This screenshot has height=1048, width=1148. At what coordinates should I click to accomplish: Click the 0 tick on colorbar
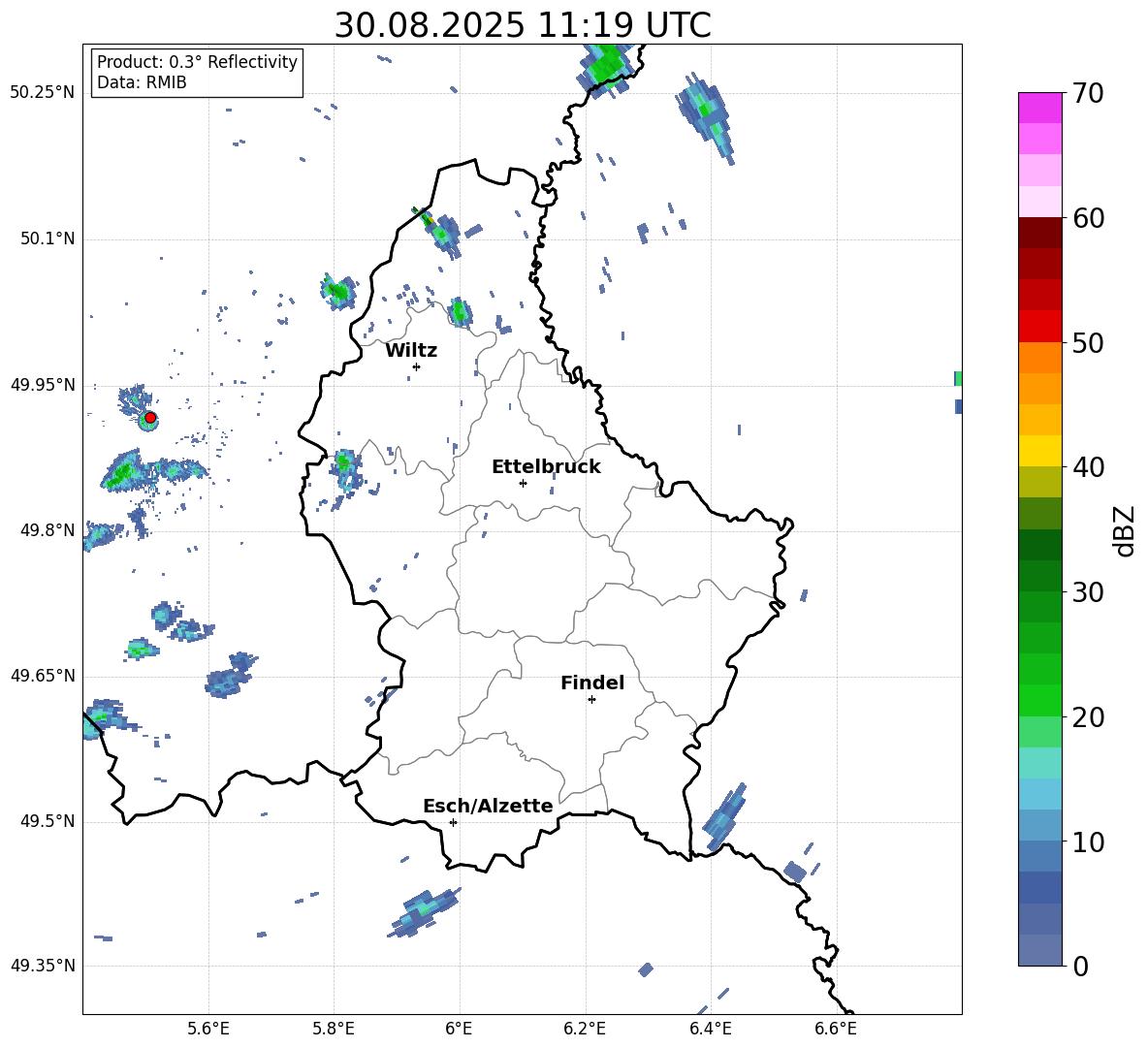coord(1080,966)
